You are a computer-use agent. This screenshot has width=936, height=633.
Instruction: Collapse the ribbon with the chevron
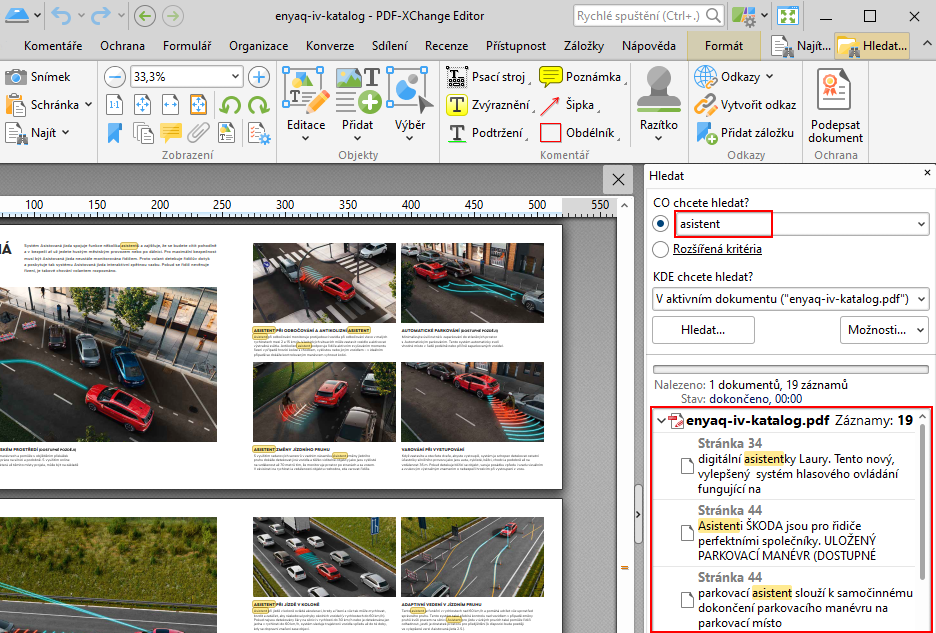pos(926,44)
